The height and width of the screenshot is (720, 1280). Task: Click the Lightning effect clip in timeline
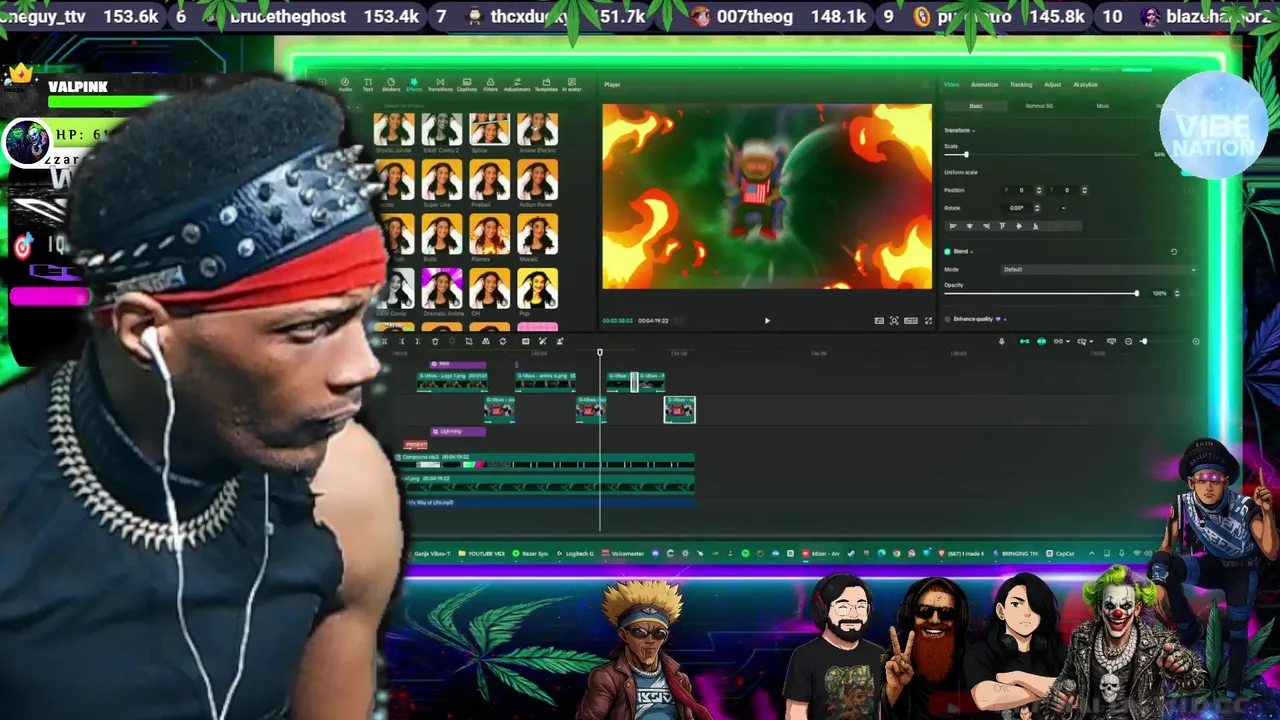pyautogui.click(x=458, y=431)
